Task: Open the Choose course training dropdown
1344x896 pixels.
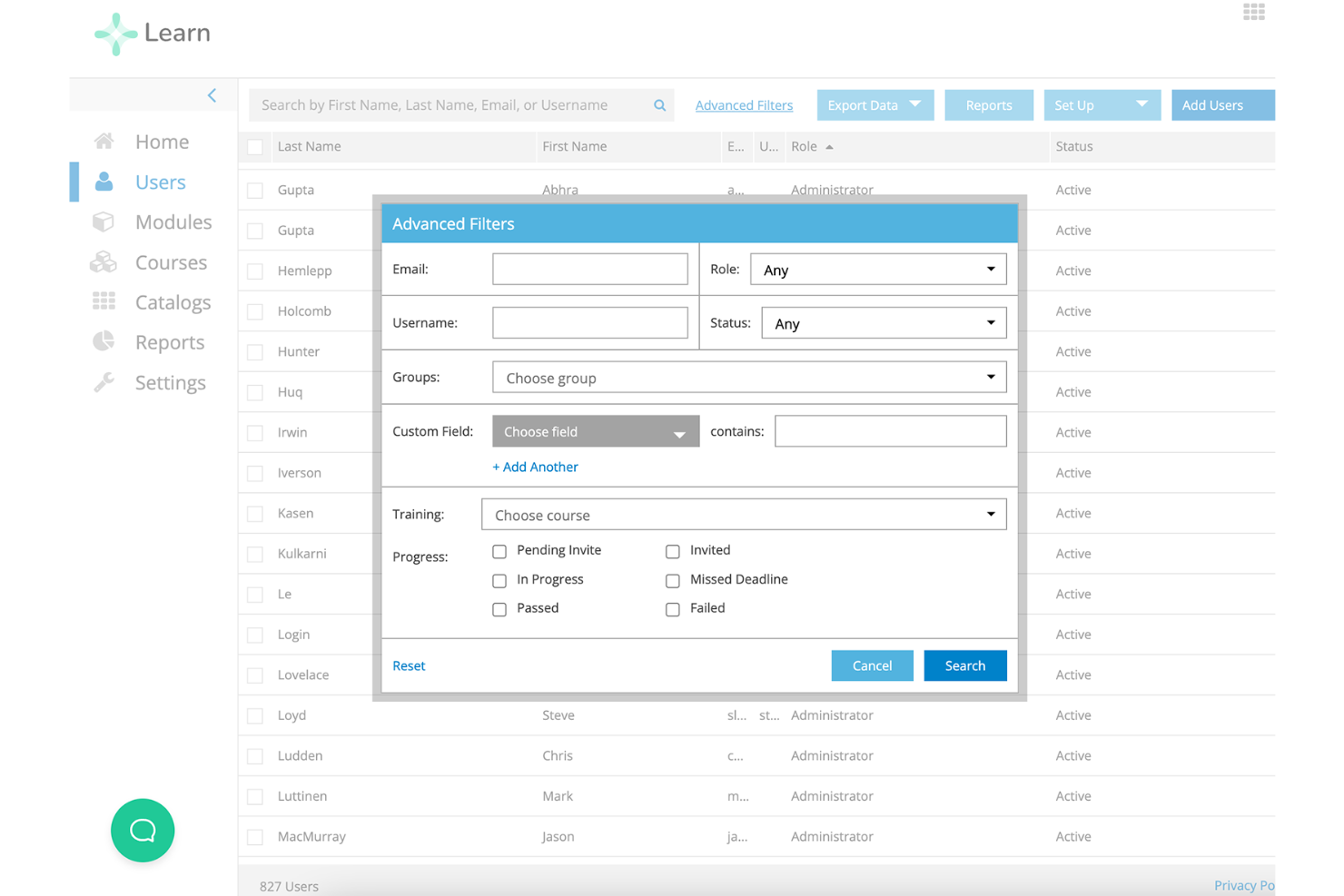Action: pyautogui.click(x=743, y=515)
